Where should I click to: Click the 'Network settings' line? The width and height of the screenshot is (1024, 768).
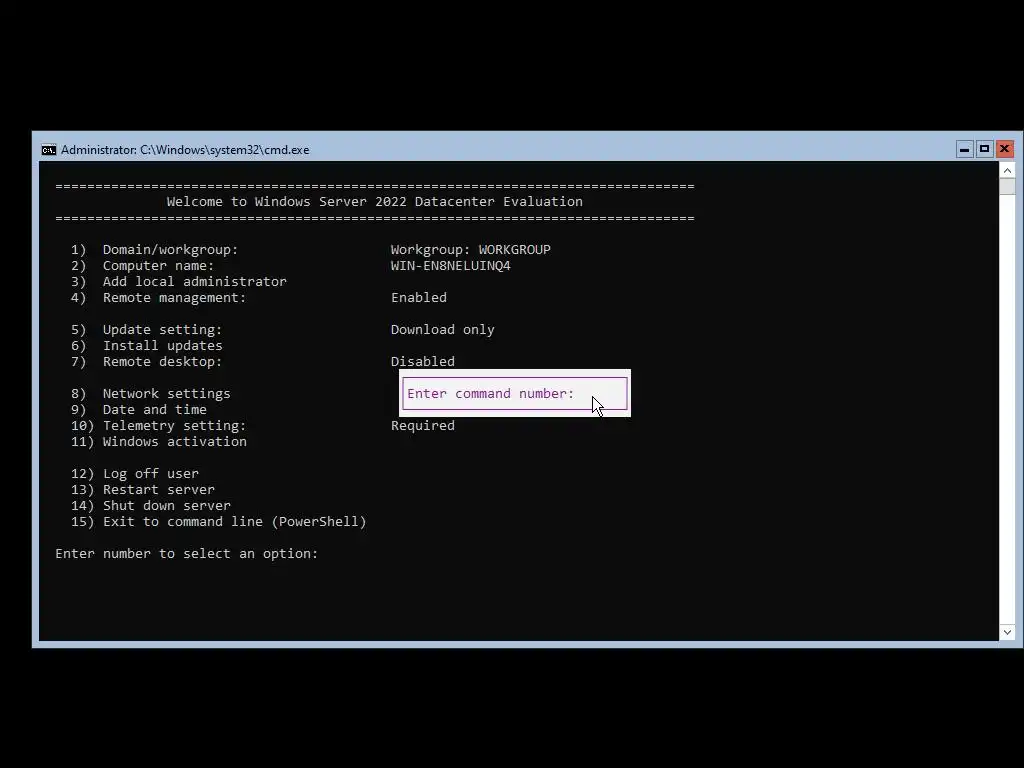coord(166,394)
